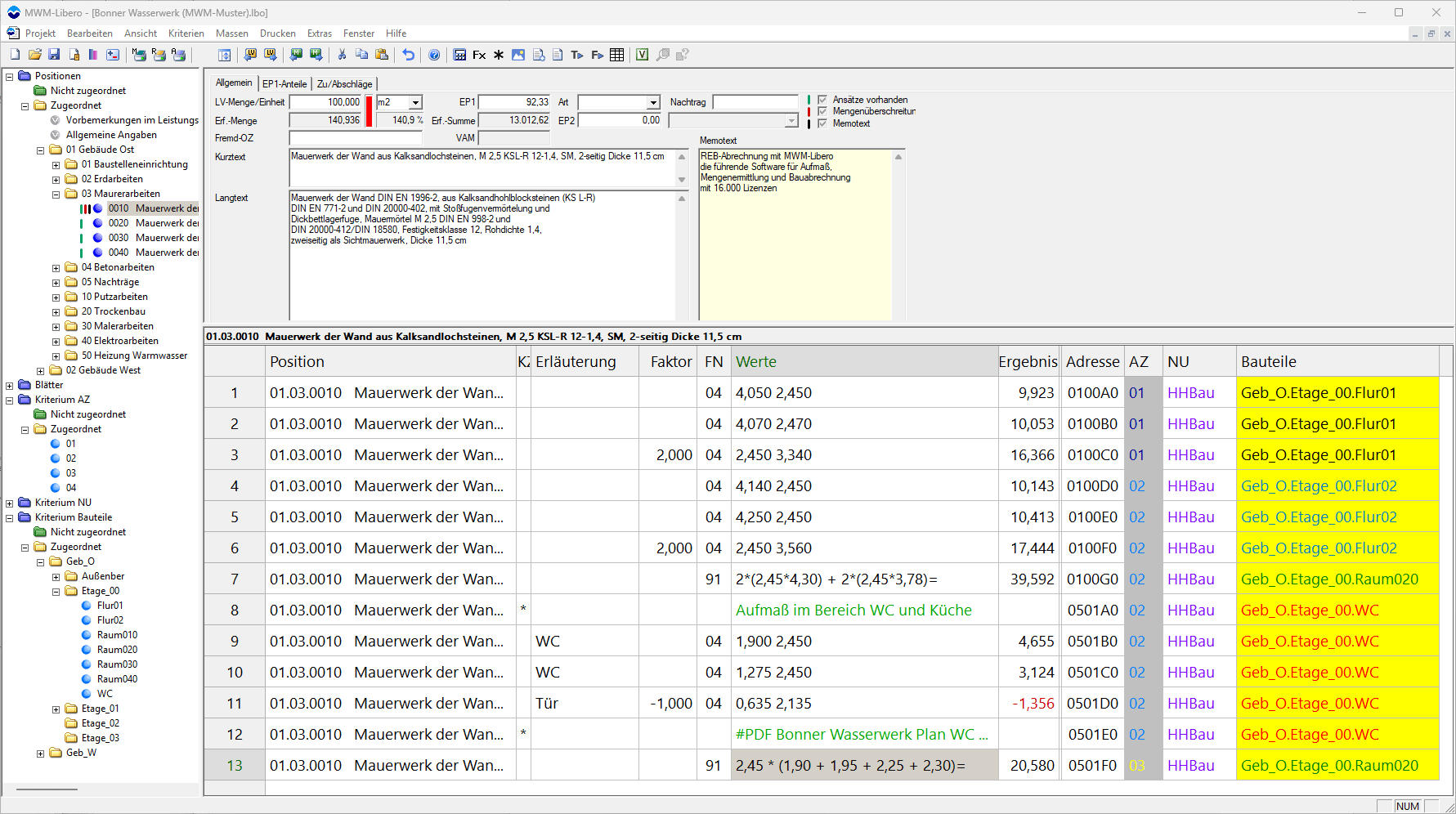
Task: Toggle the Mengenüberschreitung checkbox
Action: point(822,111)
